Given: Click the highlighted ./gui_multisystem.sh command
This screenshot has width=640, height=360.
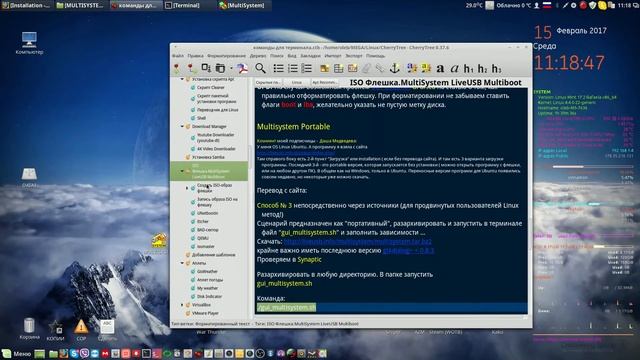Looking at the screenshot, I should tap(287, 307).
